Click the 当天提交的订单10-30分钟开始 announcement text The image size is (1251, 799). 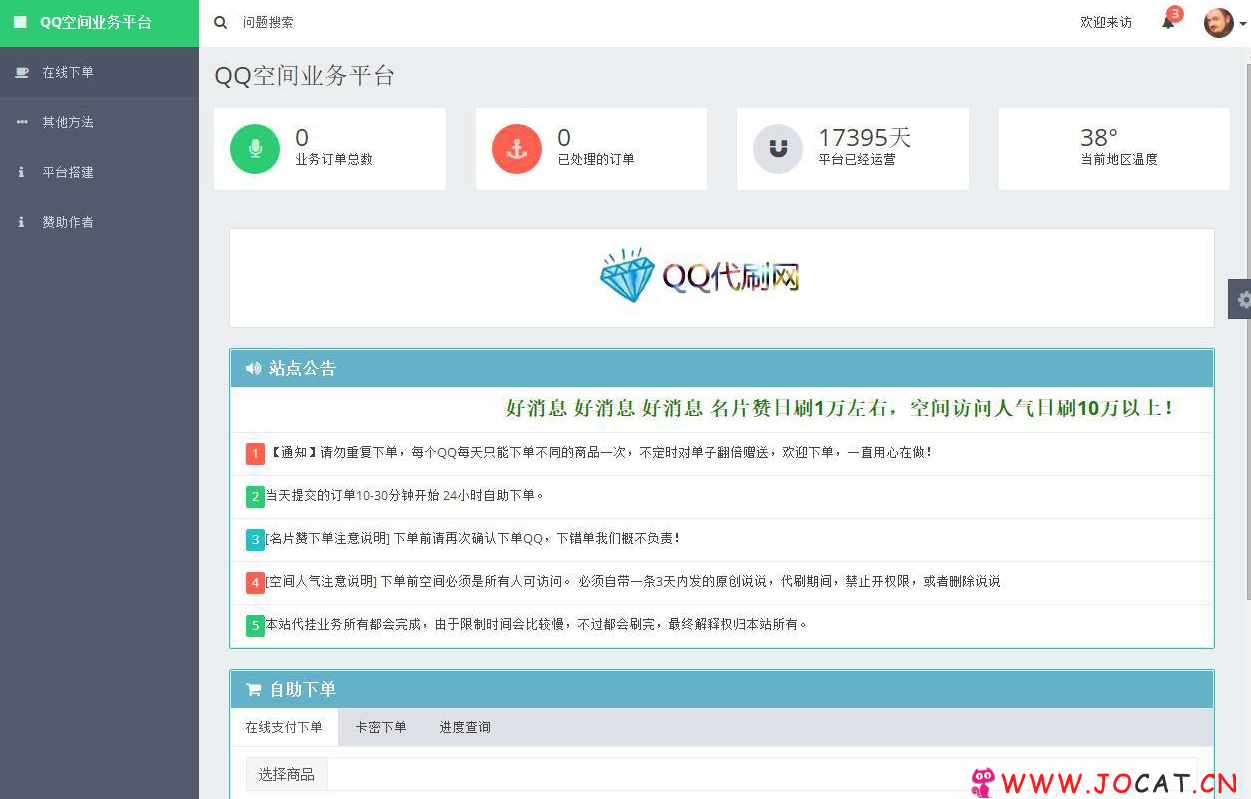pos(405,495)
